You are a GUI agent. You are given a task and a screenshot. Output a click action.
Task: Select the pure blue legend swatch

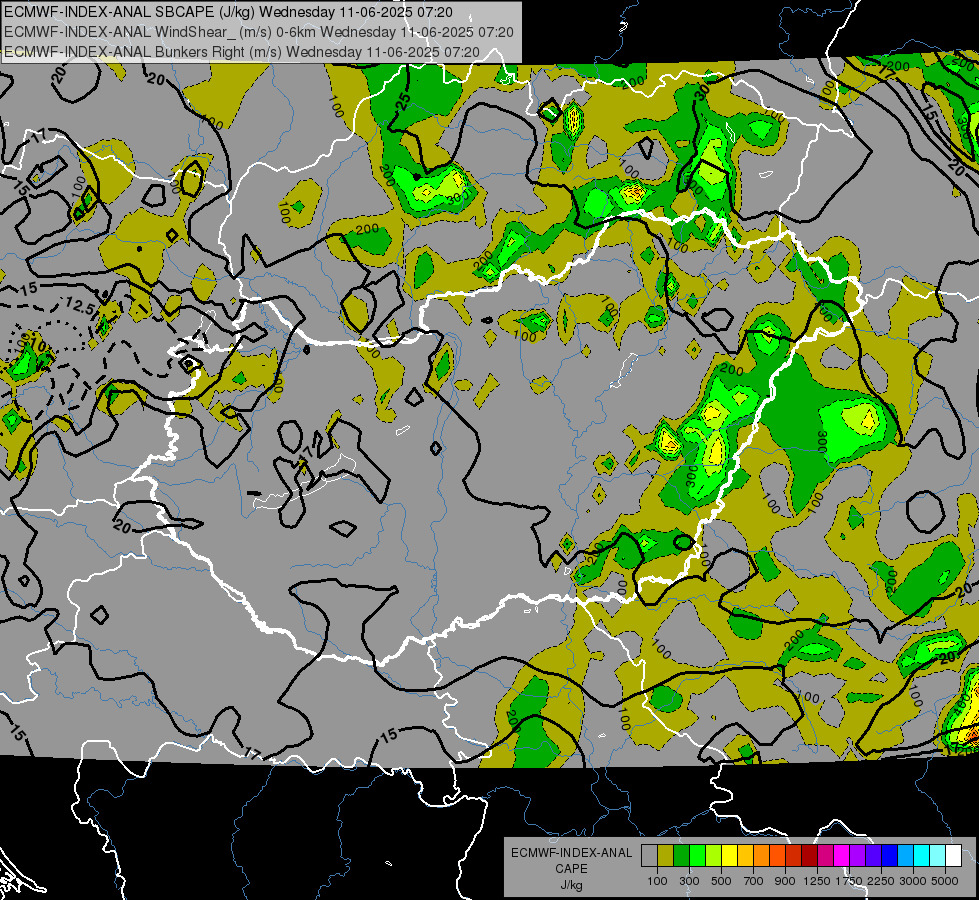tap(890, 855)
